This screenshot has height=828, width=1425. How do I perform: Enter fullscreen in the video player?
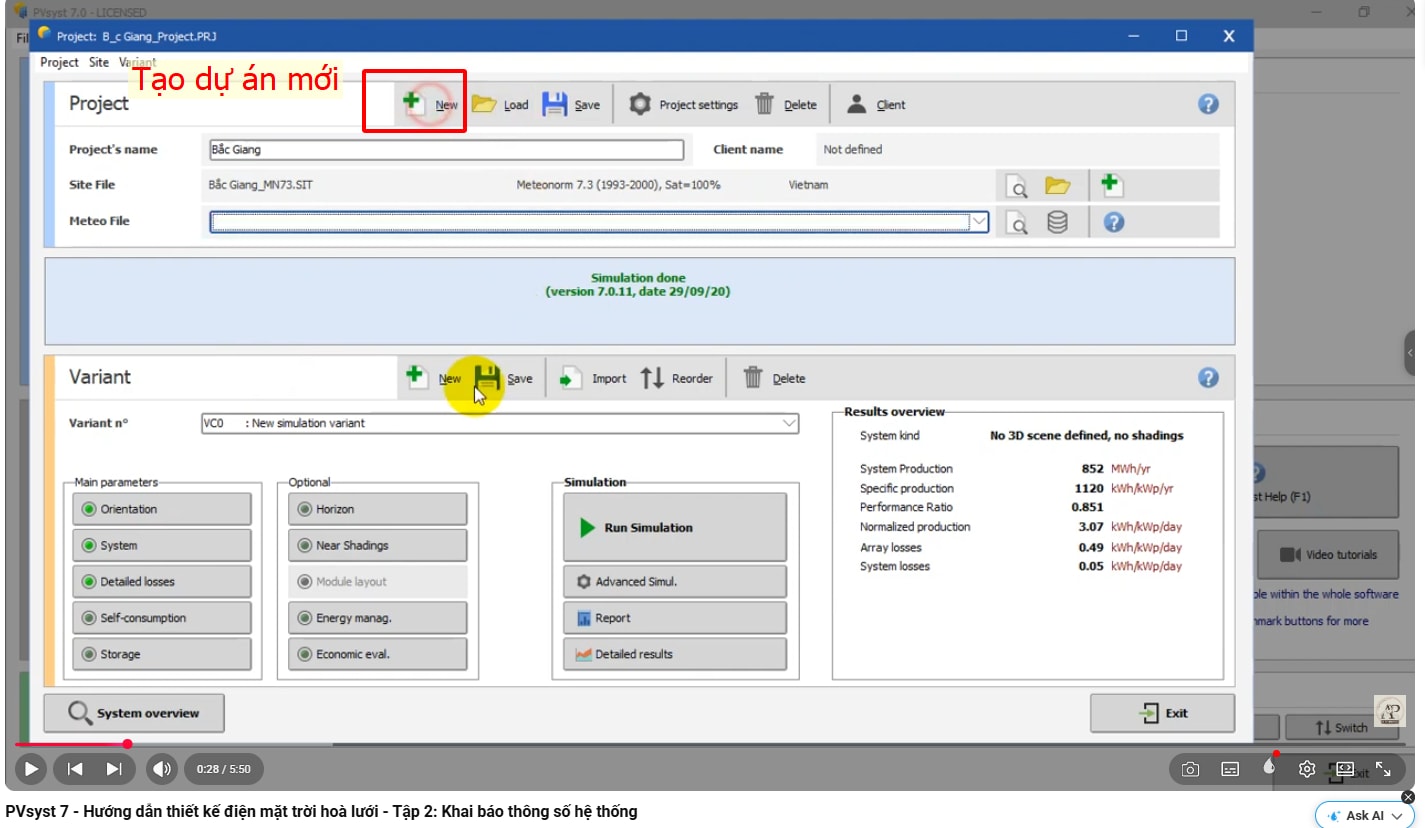tap(1383, 769)
